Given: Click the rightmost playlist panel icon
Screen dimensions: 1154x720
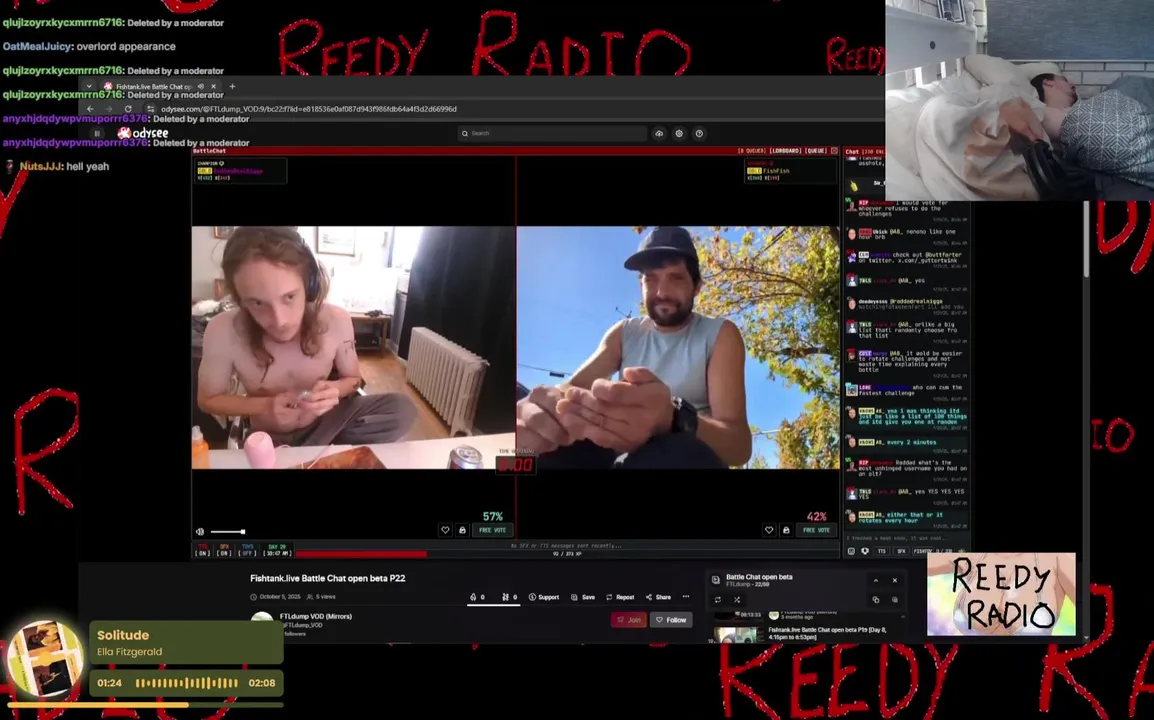Looking at the screenshot, I should (895, 600).
